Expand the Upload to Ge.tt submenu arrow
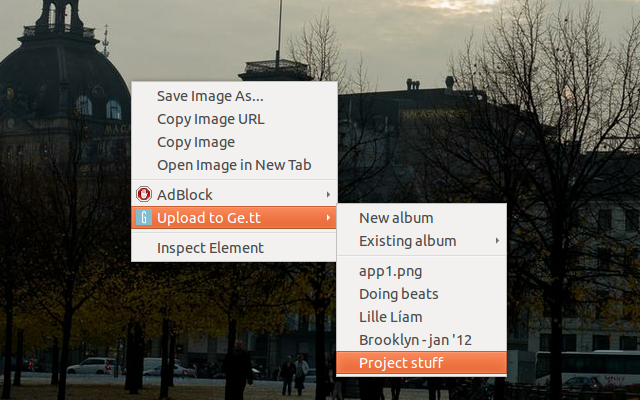This screenshot has height=400, width=640. pyautogui.click(x=328, y=218)
